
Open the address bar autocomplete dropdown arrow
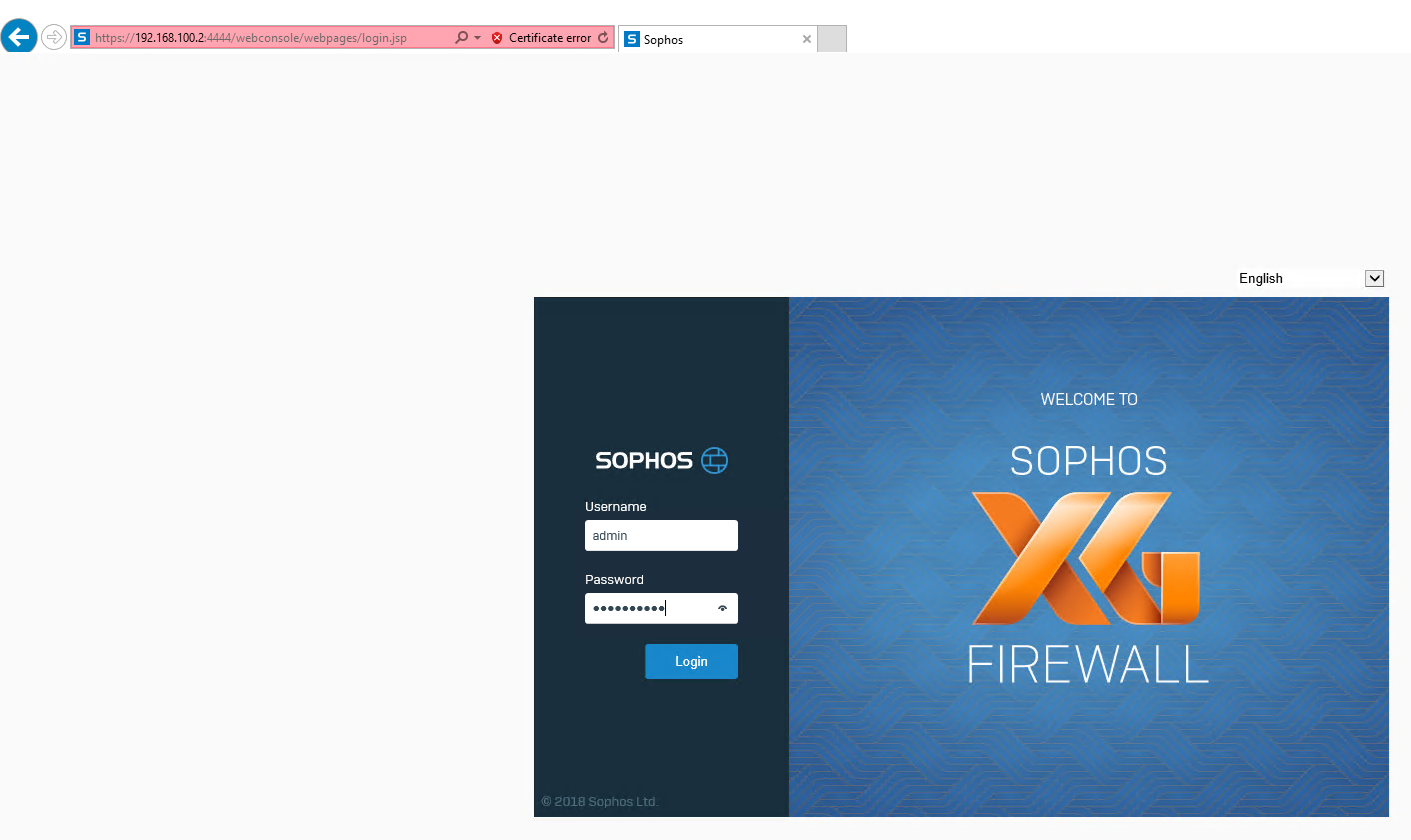coord(478,38)
